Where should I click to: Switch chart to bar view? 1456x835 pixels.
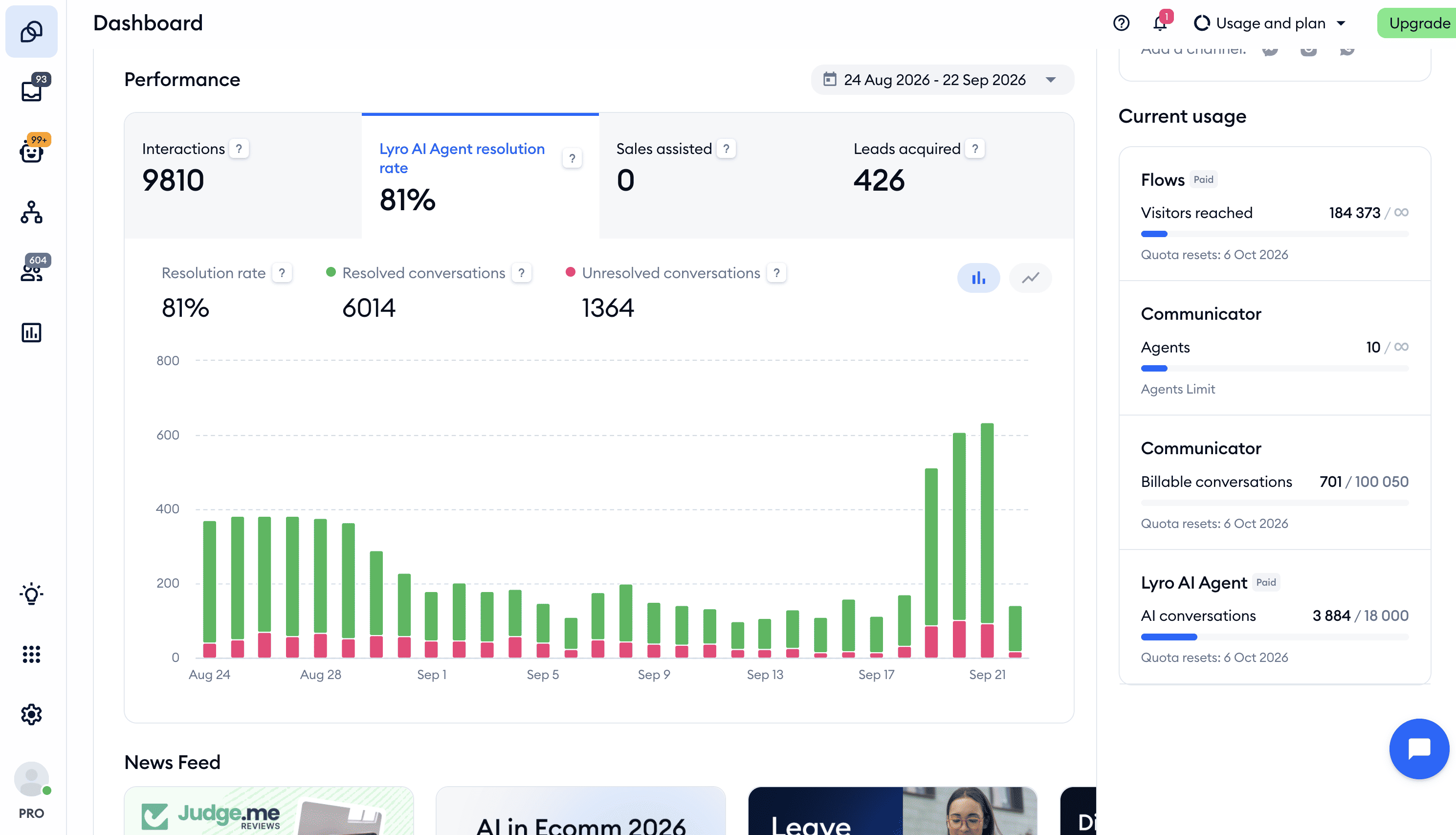point(978,278)
